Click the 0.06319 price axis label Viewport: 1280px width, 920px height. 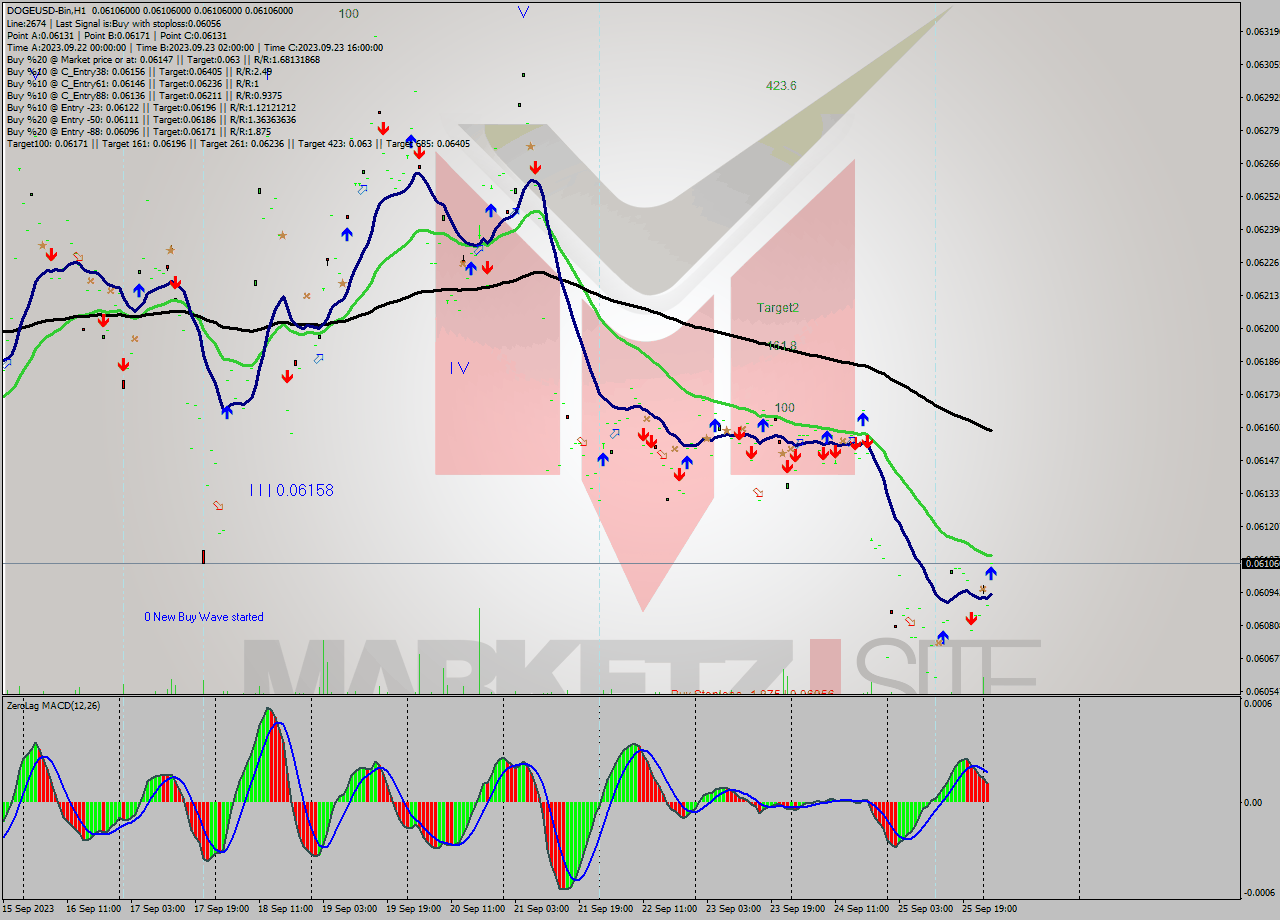coord(1263,31)
